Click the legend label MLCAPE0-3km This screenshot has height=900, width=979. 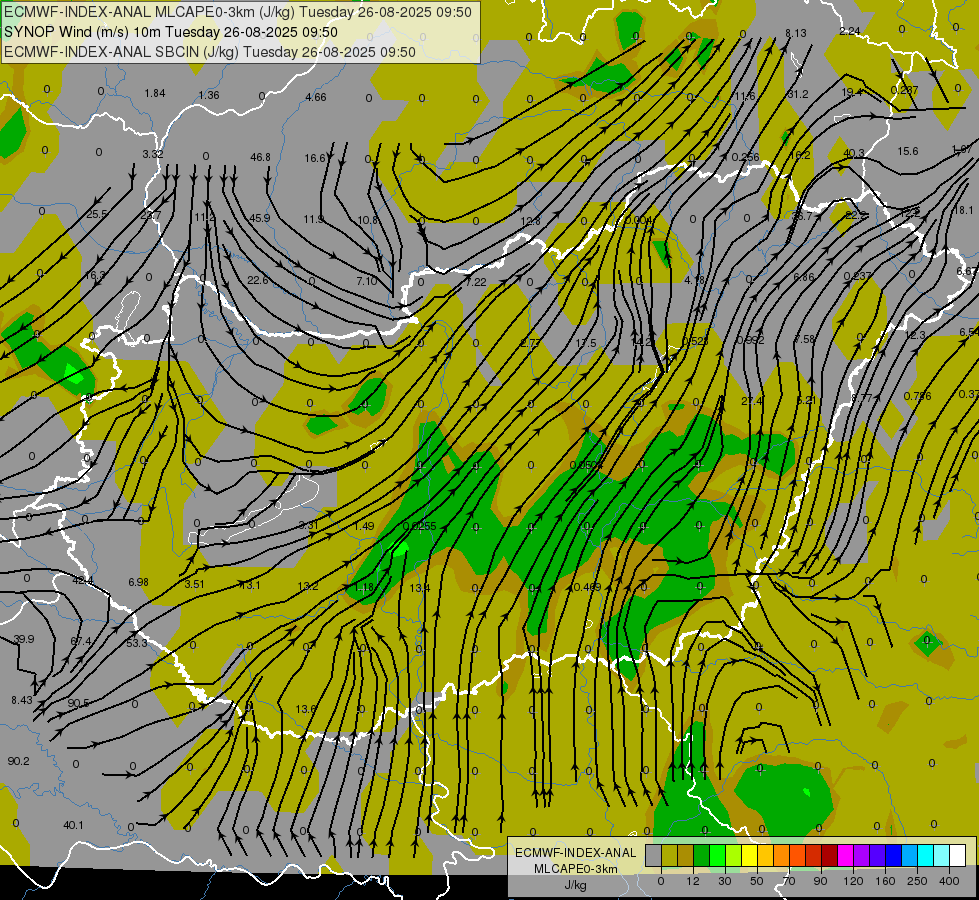tap(576, 869)
